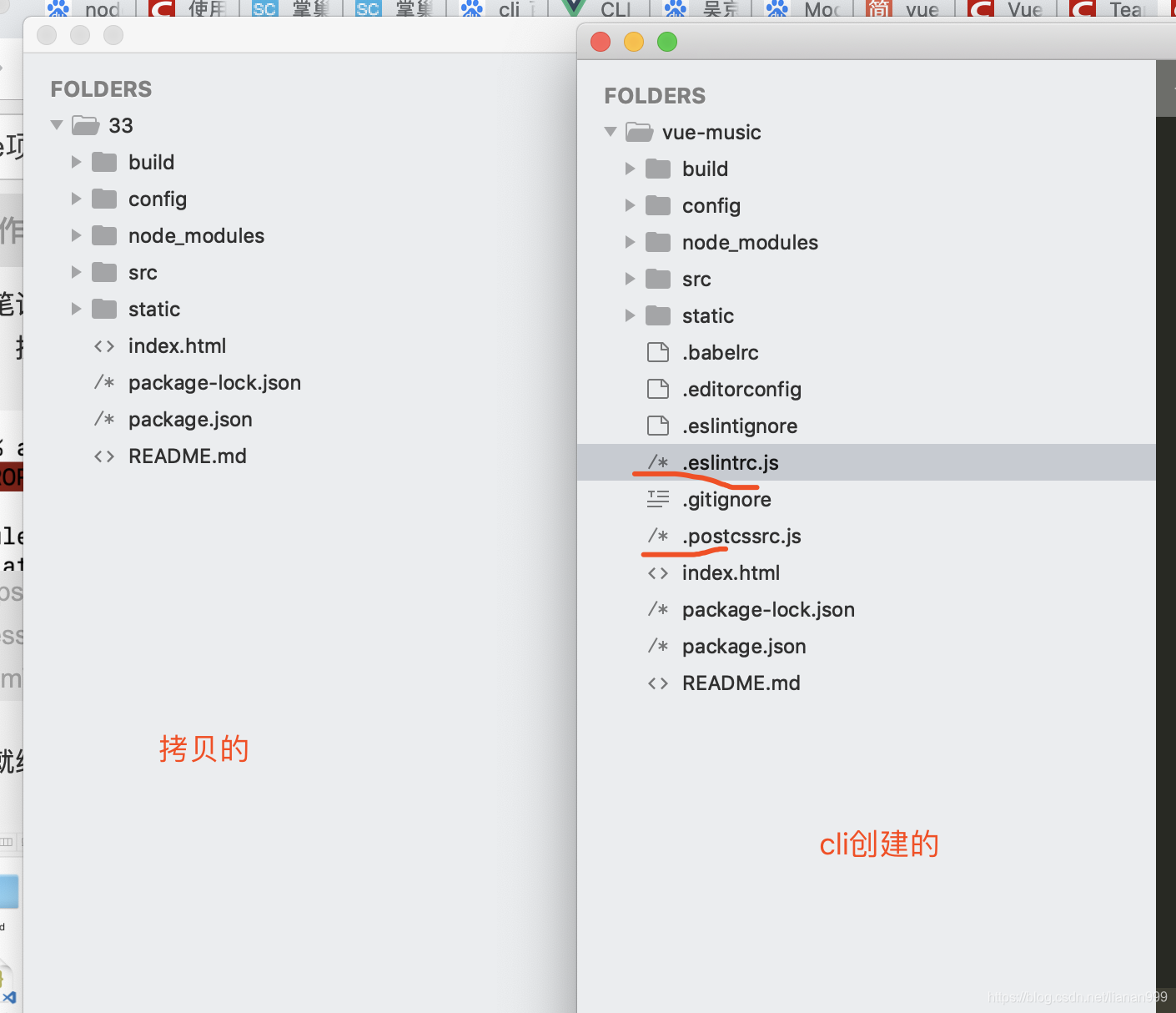
Task: Open package.json in vue-music
Action: [744, 647]
